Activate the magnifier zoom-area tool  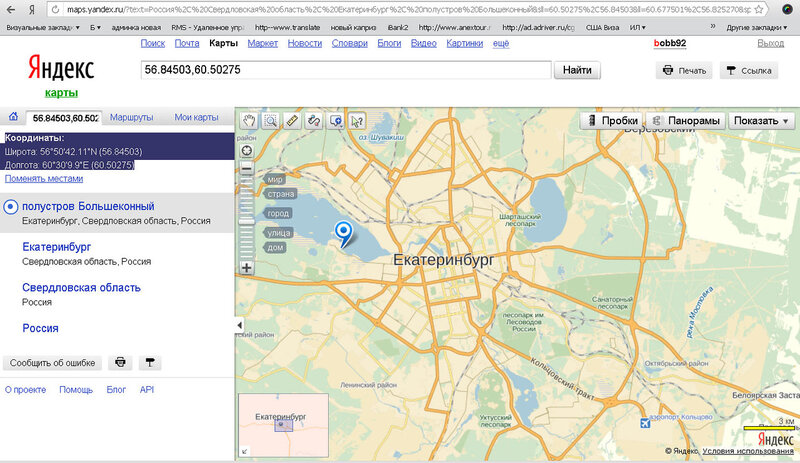click(271, 121)
